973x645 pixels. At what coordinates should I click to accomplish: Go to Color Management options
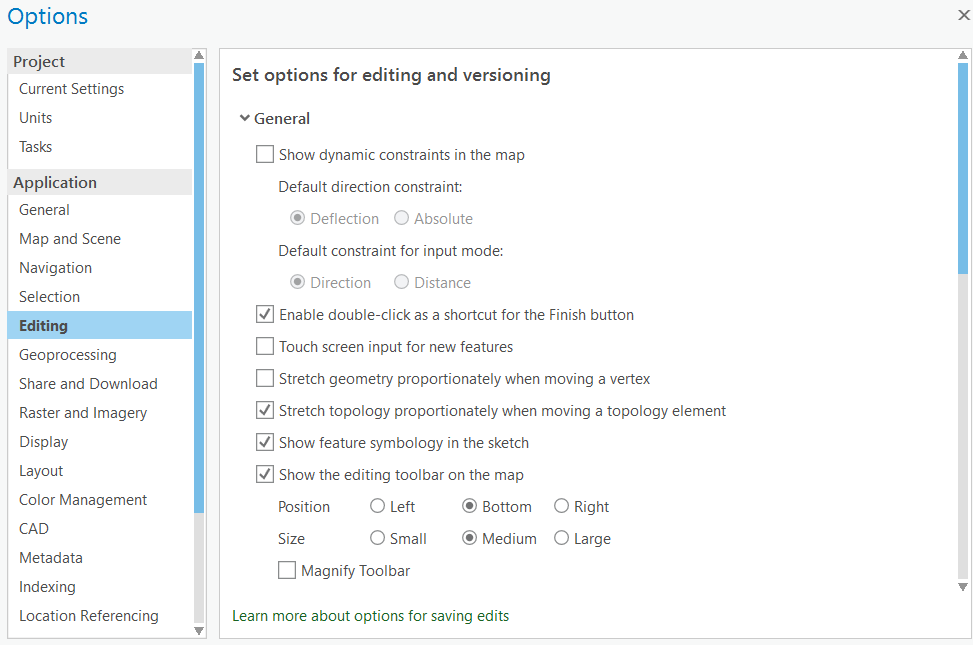tap(83, 500)
